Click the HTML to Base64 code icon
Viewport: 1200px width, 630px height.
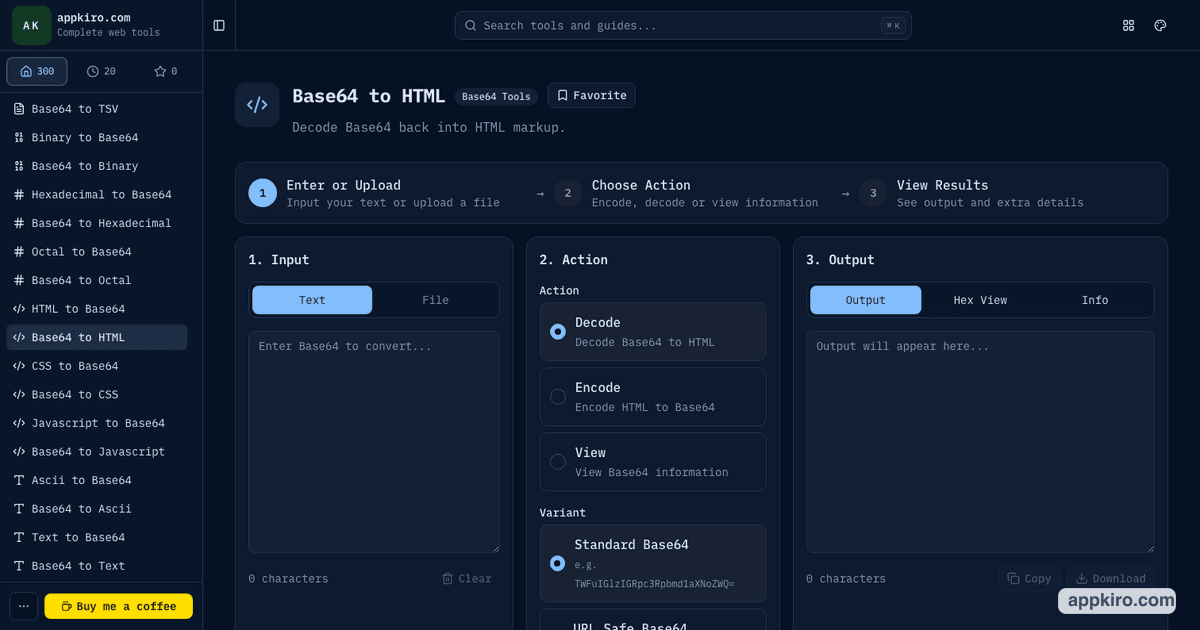pos(19,309)
